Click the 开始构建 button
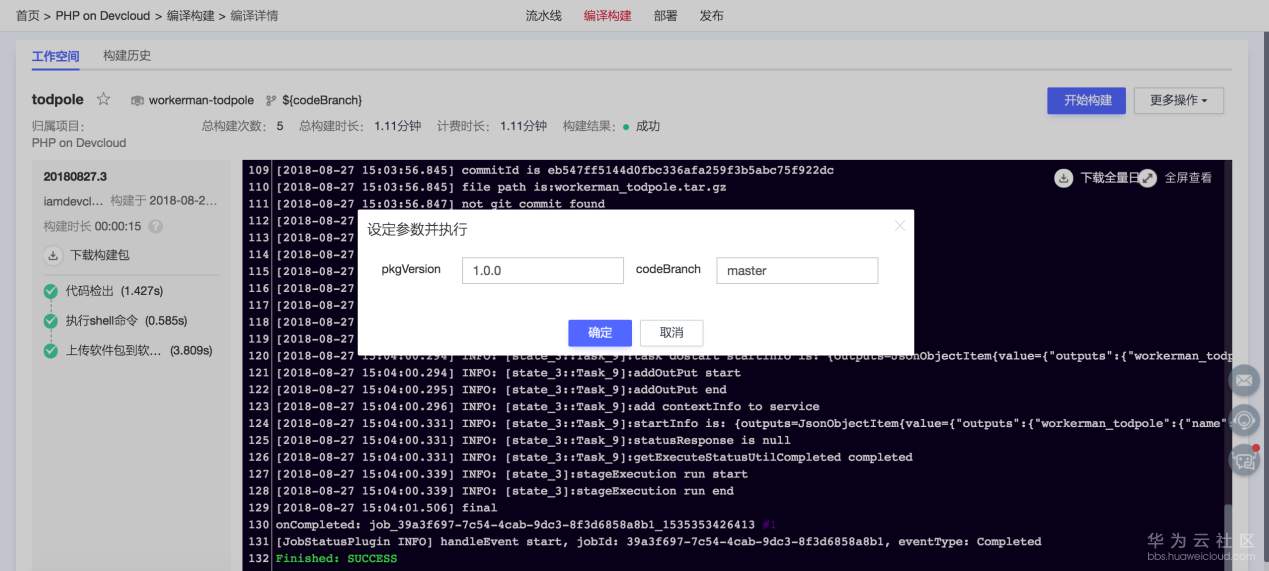1269x571 pixels. [1087, 101]
